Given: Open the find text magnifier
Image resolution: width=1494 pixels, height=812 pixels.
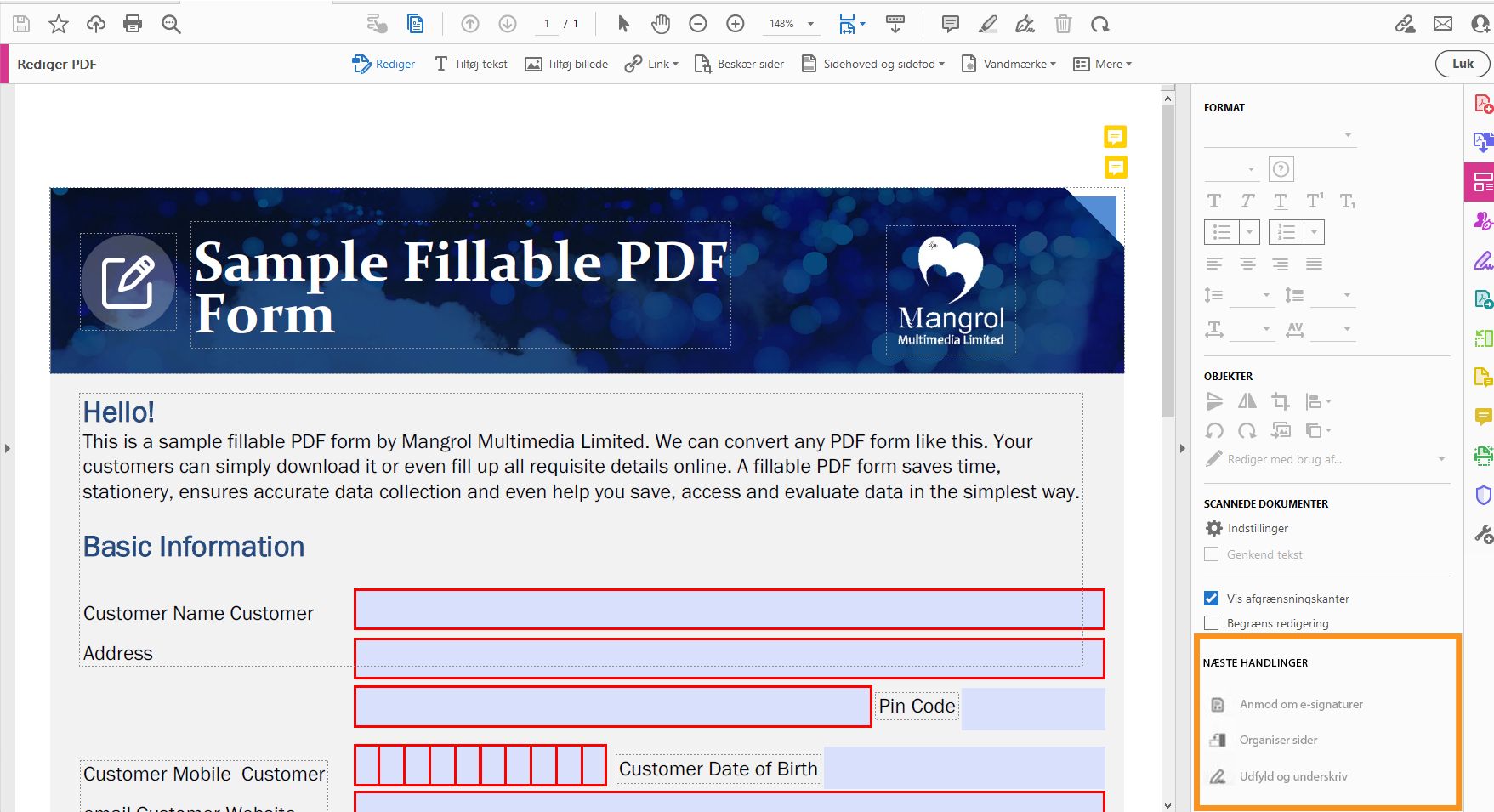Looking at the screenshot, I should (x=171, y=24).
